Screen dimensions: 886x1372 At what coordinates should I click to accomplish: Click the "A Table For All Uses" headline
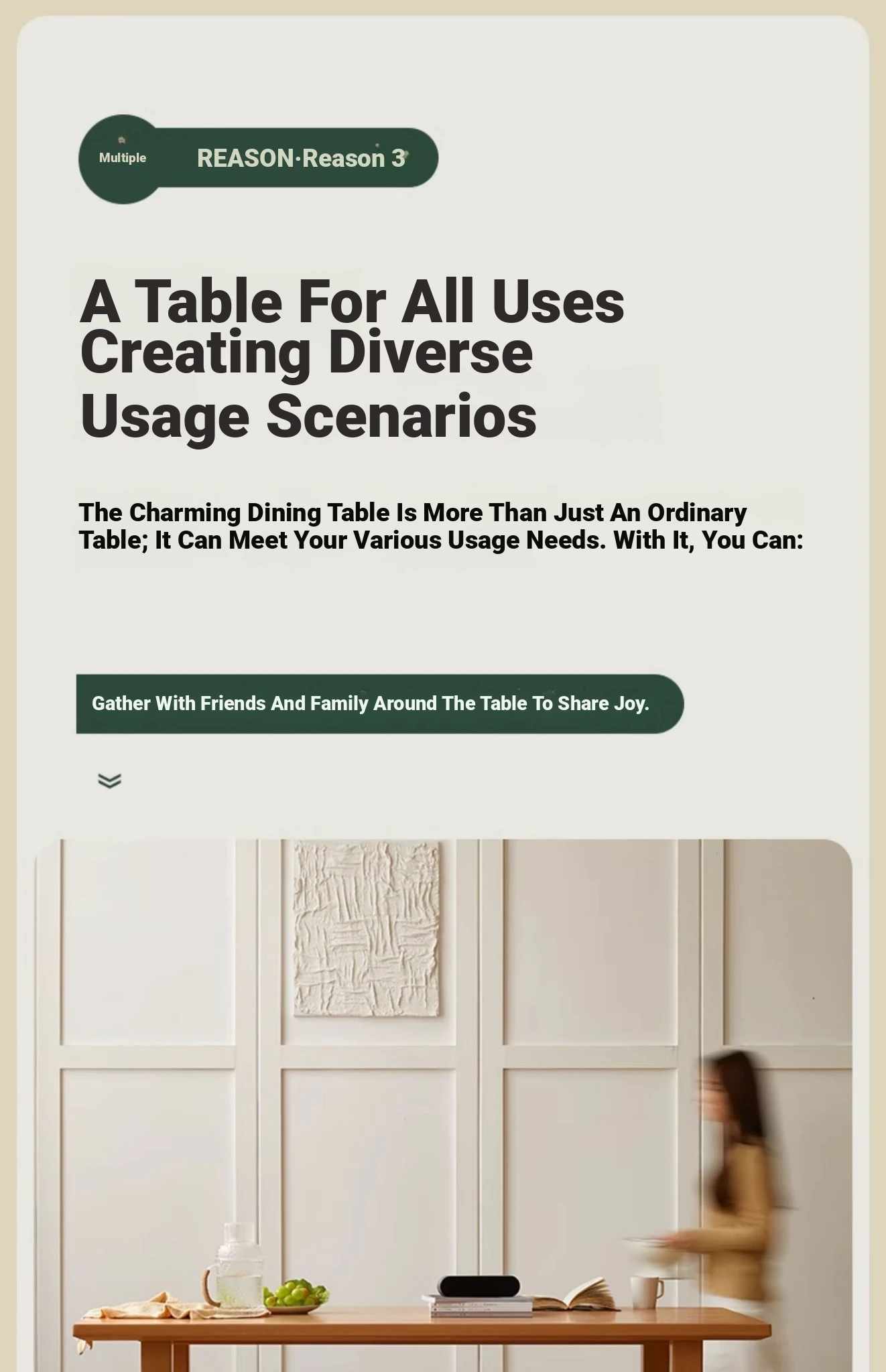pyautogui.click(x=352, y=301)
